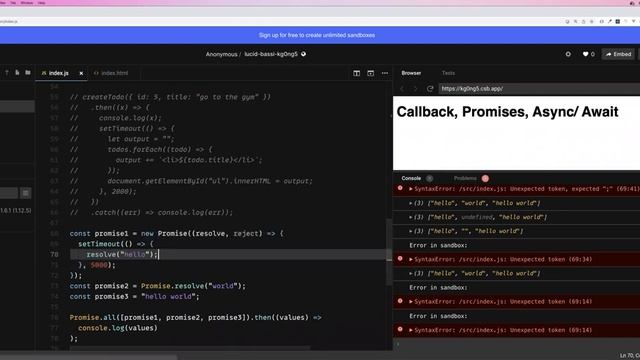Expand array log below the (69:34) error
The height and width of the screenshot is (360, 640).
coord(411,273)
